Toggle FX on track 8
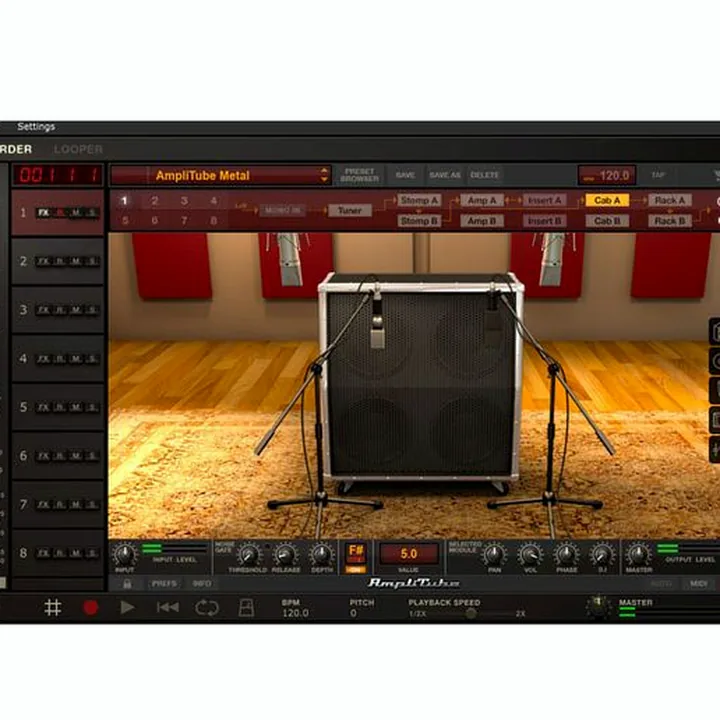The width and height of the screenshot is (720, 720). point(44,553)
